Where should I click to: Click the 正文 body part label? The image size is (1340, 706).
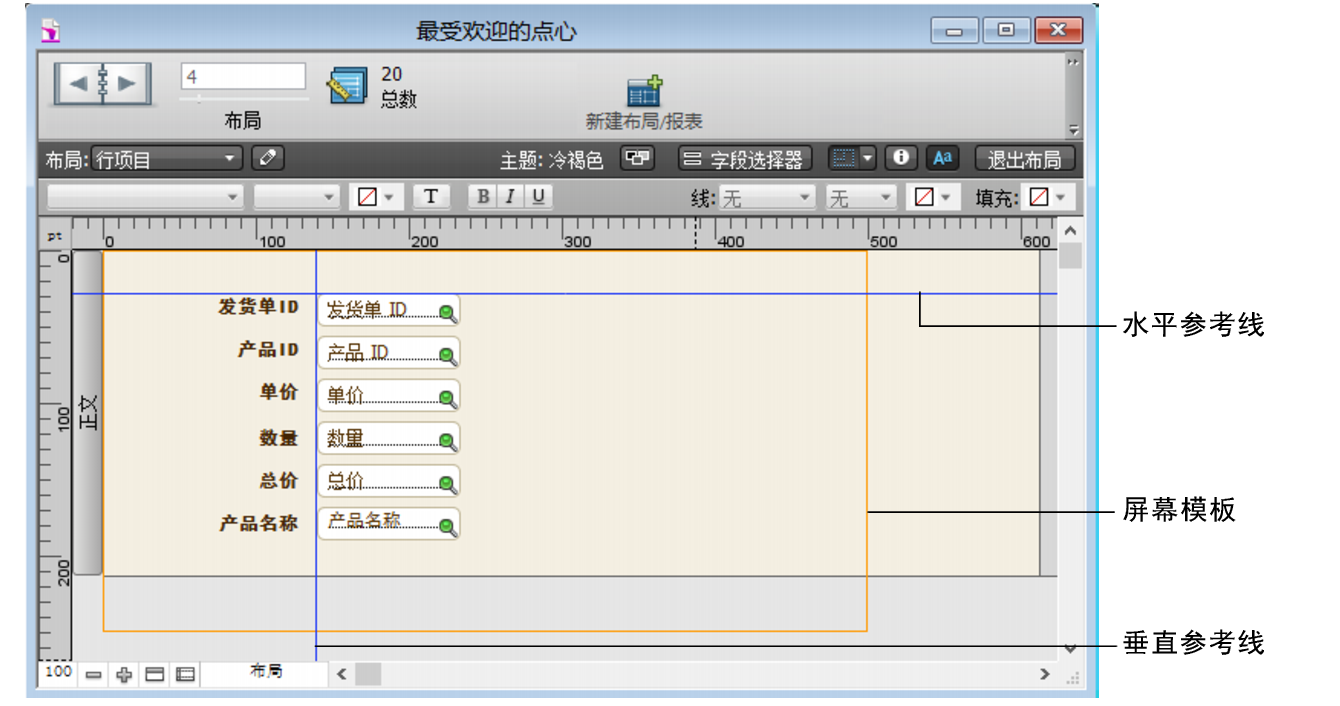point(88,412)
